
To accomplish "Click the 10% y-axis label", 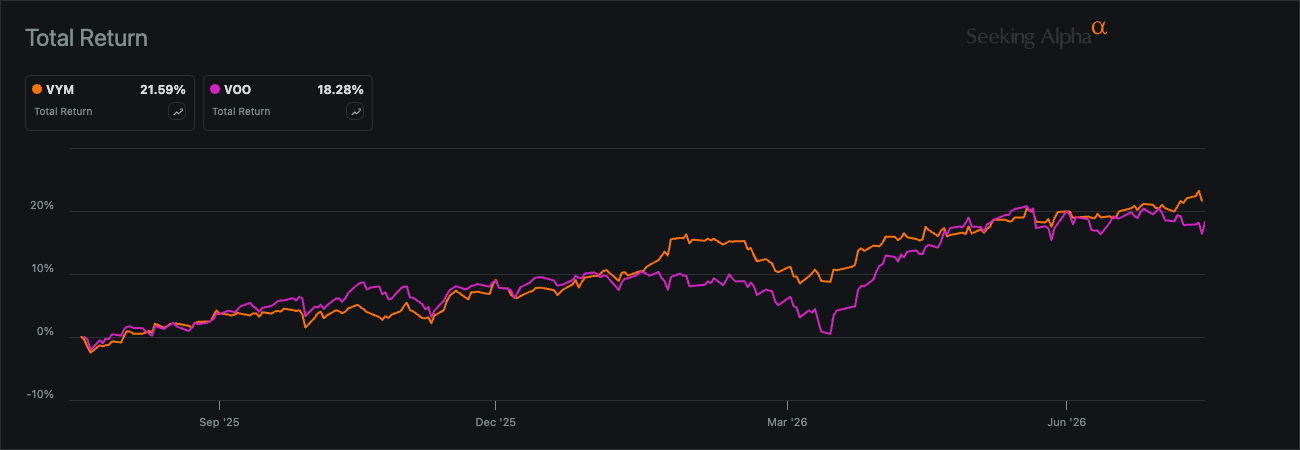I will click(43, 270).
